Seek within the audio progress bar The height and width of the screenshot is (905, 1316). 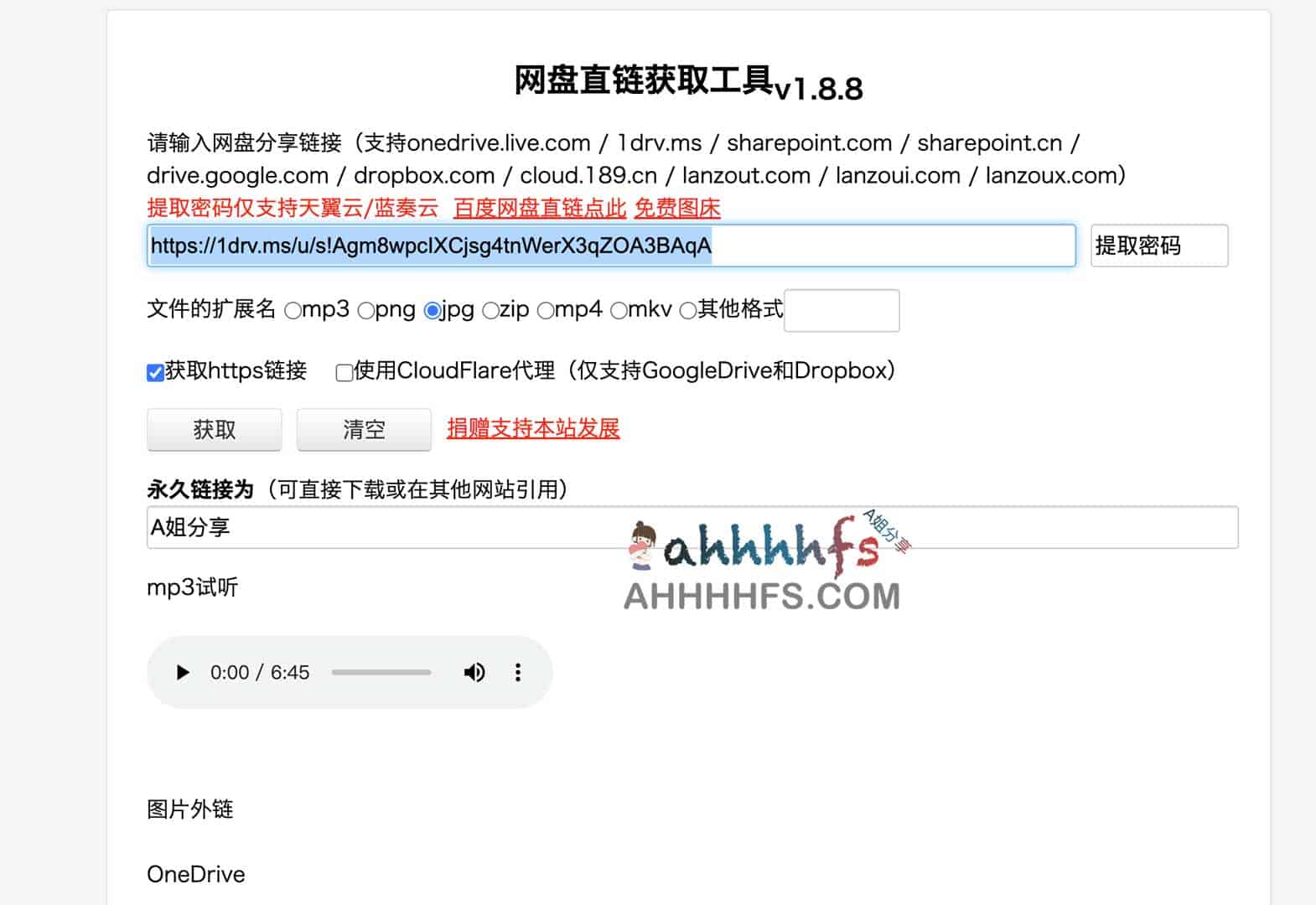[381, 672]
